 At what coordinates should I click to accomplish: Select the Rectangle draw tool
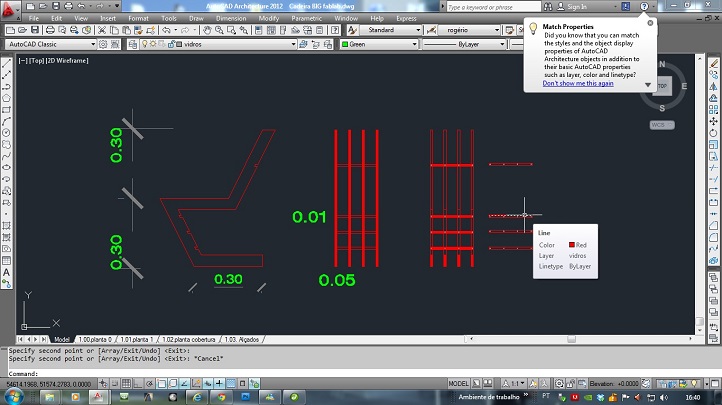6,110
